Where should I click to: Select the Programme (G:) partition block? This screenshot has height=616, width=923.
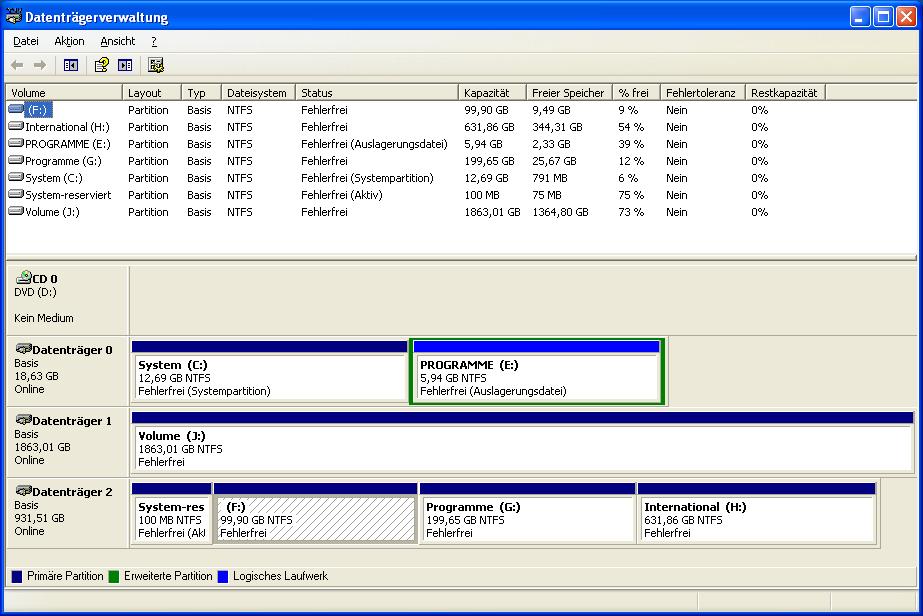527,513
